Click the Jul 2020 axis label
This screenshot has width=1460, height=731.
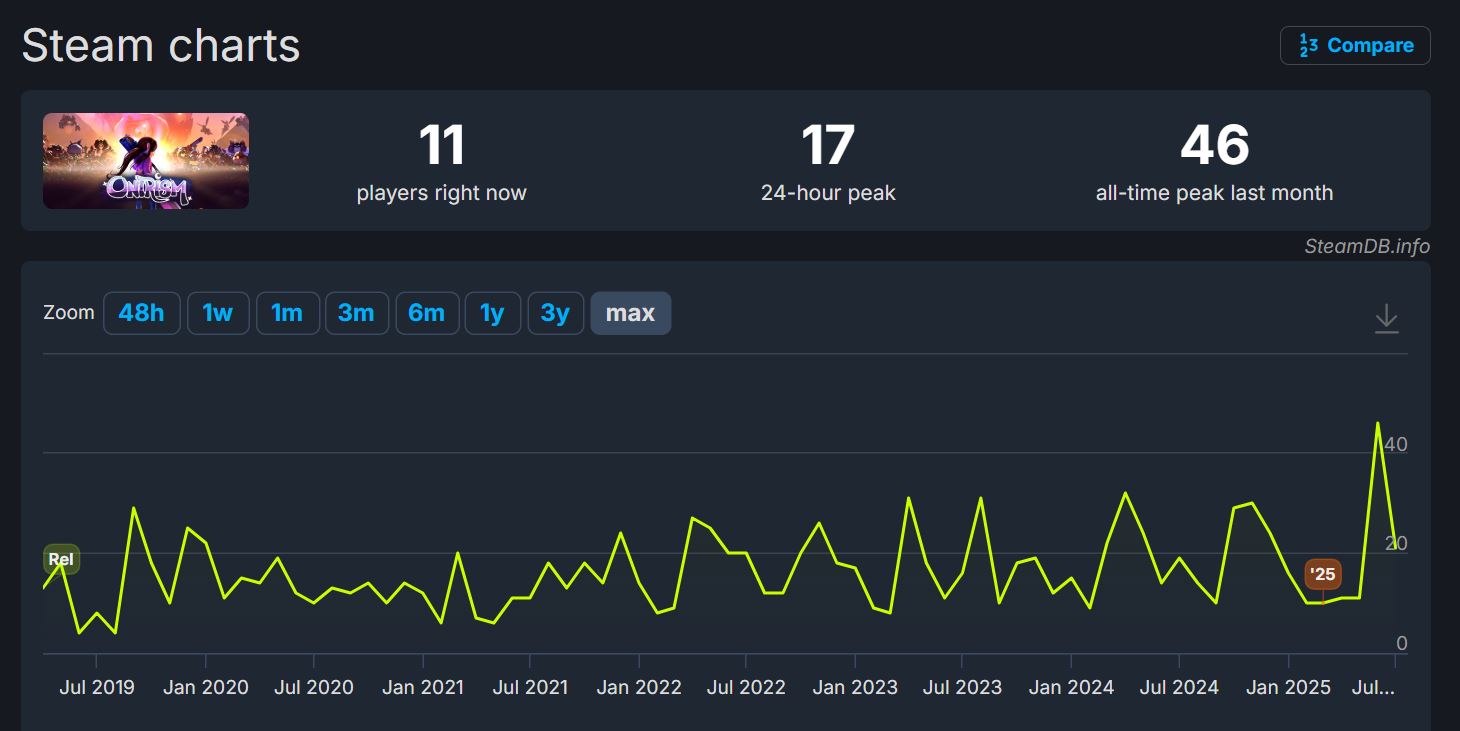point(314,687)
